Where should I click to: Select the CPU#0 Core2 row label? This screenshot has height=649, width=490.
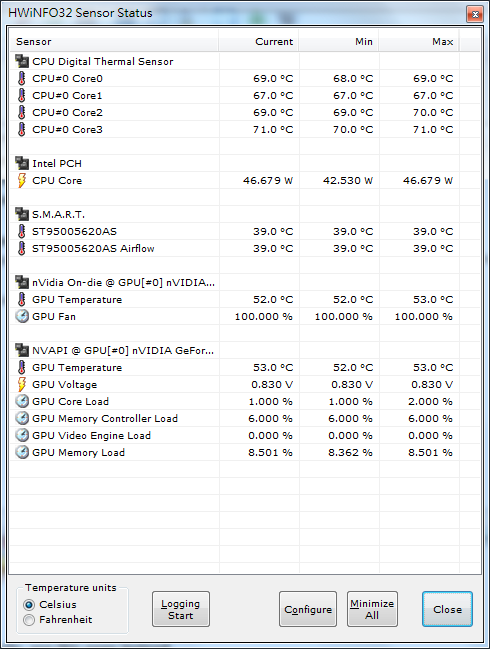(x=67, y=112)
